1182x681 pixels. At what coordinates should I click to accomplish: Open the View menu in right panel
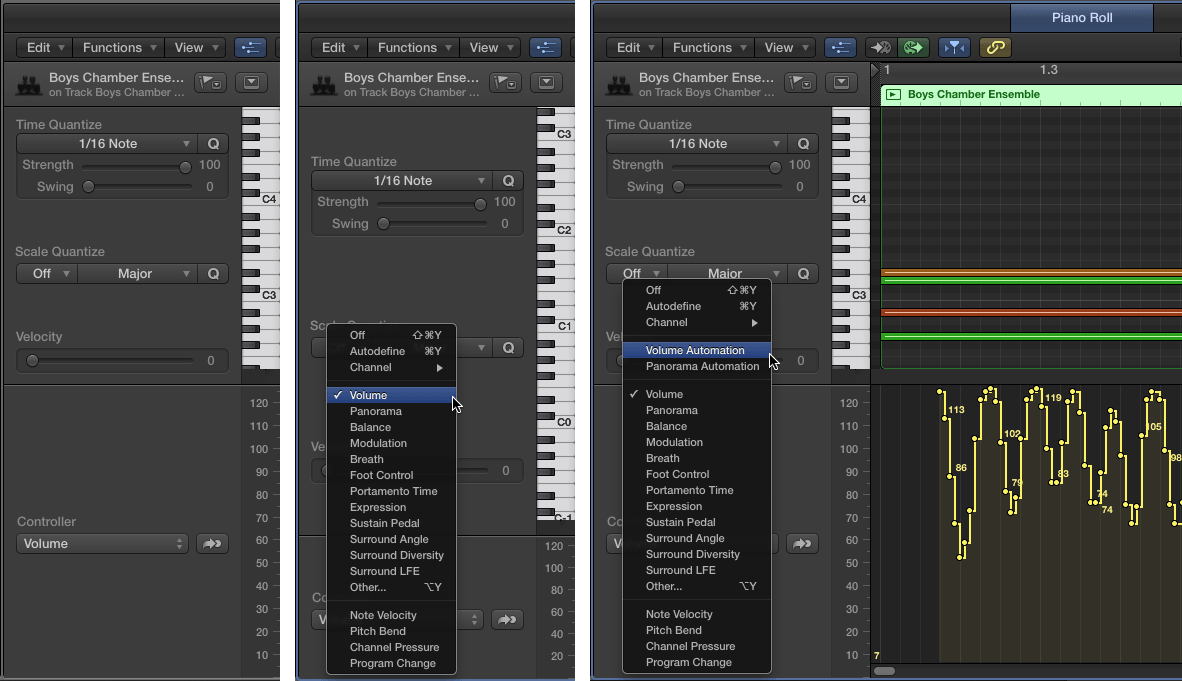pos(785,48)
